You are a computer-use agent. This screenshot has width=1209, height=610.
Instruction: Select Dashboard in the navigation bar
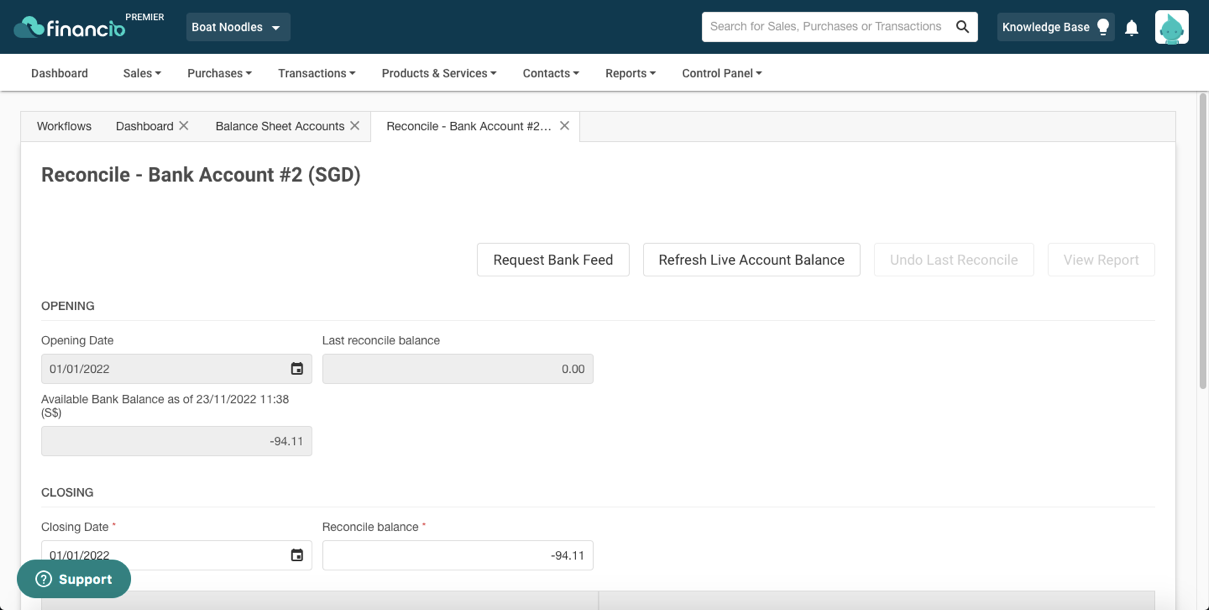(x=59, y=73)
